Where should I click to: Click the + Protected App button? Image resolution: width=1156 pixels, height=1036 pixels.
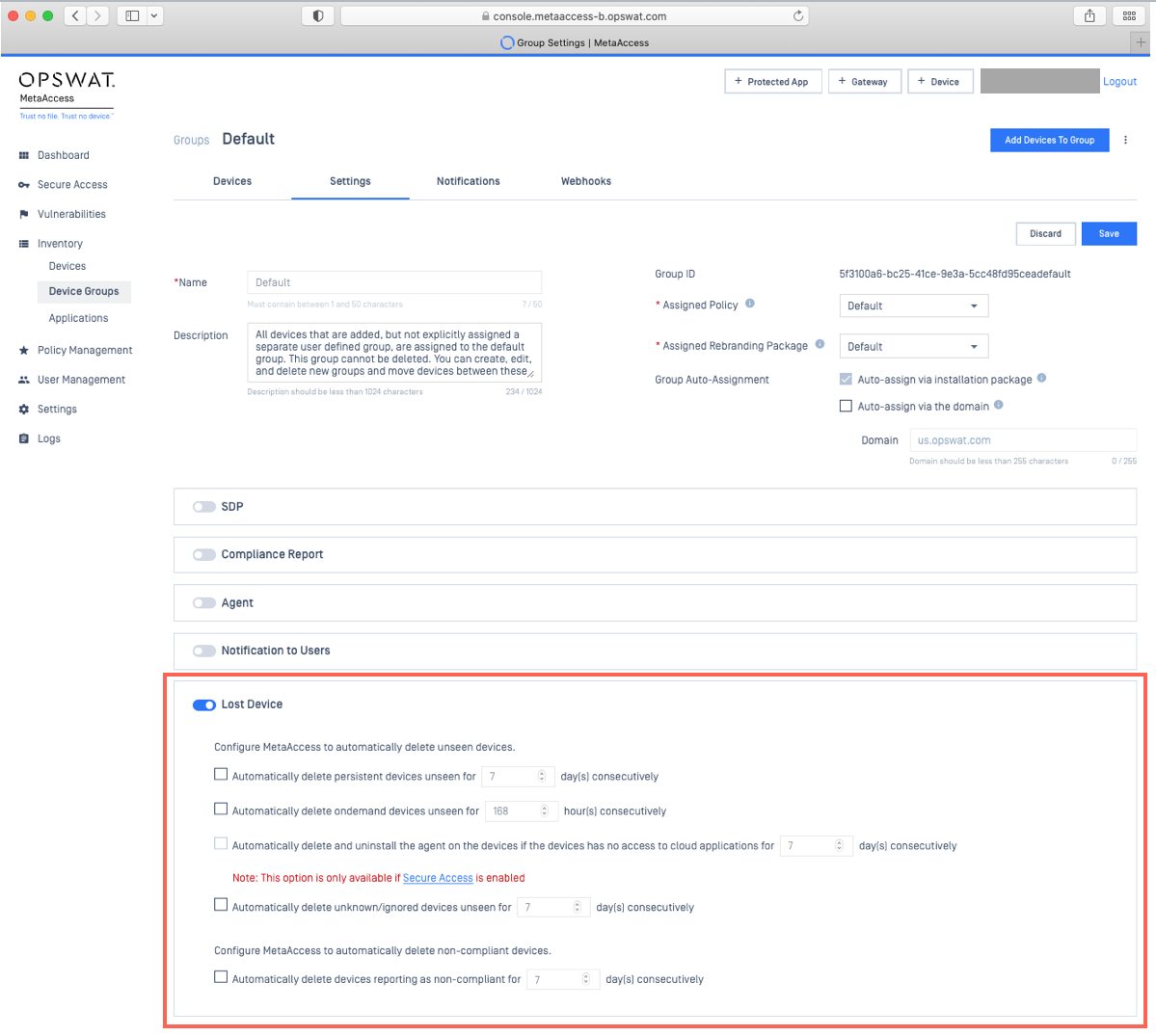coord(772,82)
